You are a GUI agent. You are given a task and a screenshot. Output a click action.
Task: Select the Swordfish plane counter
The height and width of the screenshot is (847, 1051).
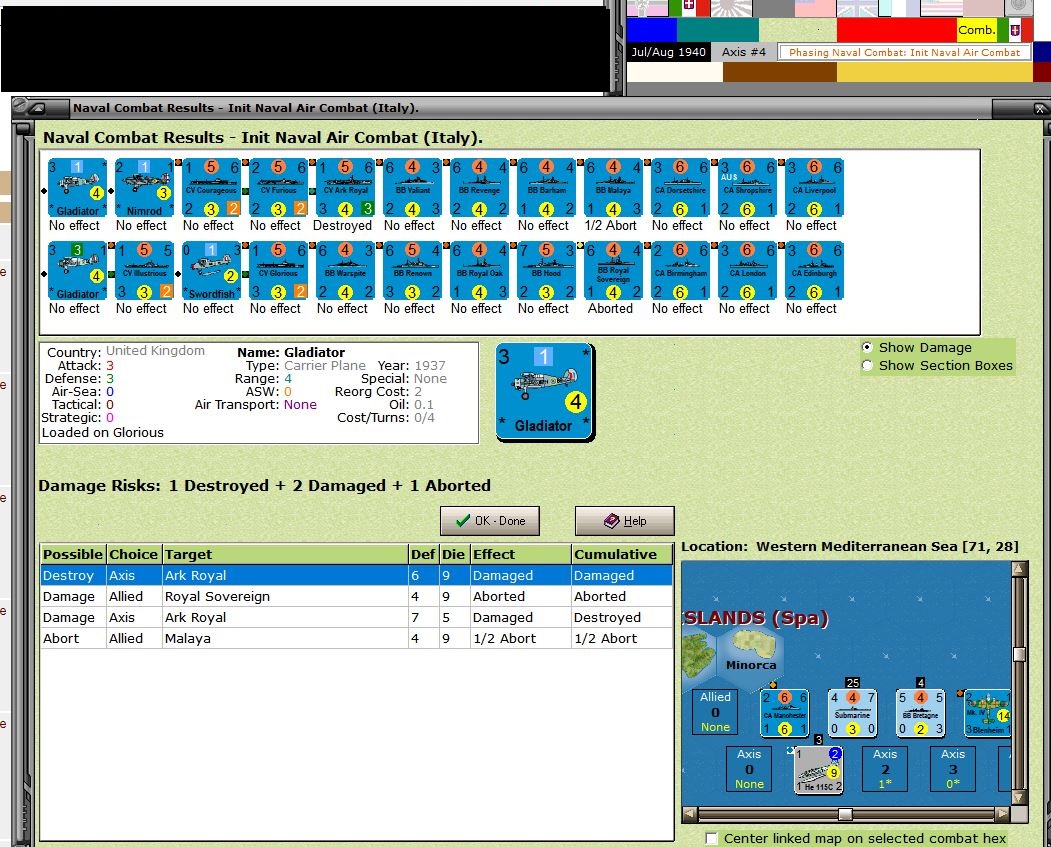point(211,270)
